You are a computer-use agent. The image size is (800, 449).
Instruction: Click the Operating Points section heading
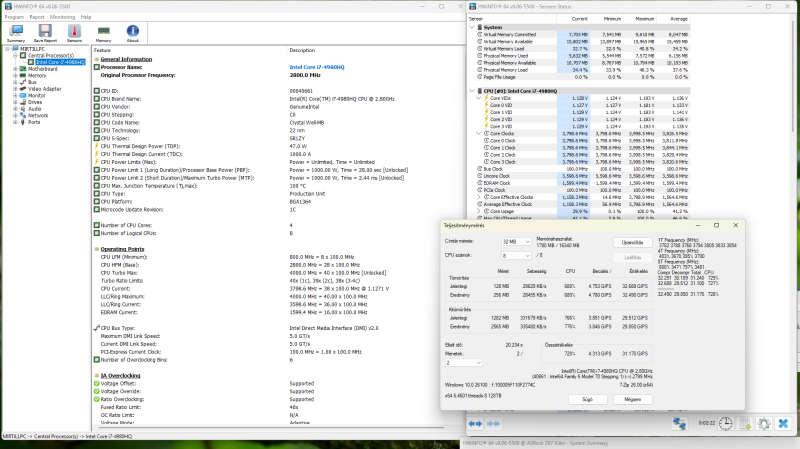pos(122,249)
